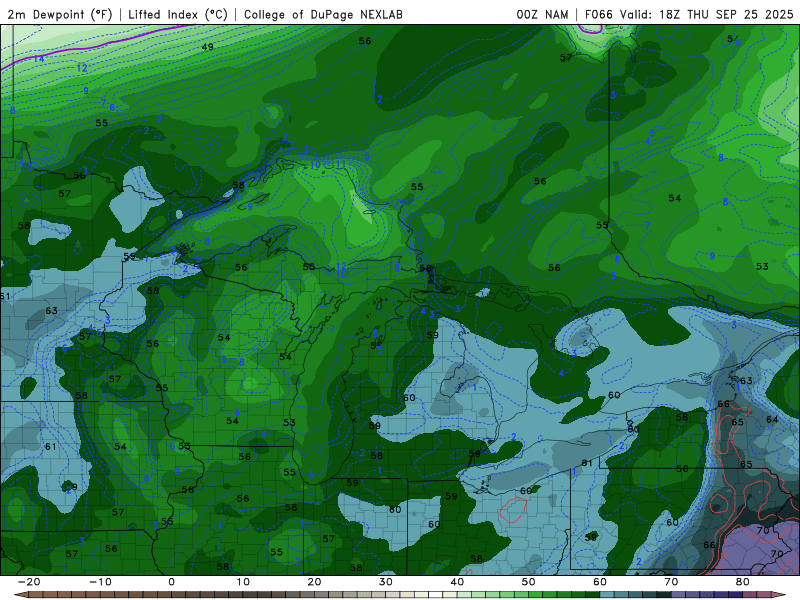Click the "20" color scale tick label
800x600 pixels.
point(314,582)
